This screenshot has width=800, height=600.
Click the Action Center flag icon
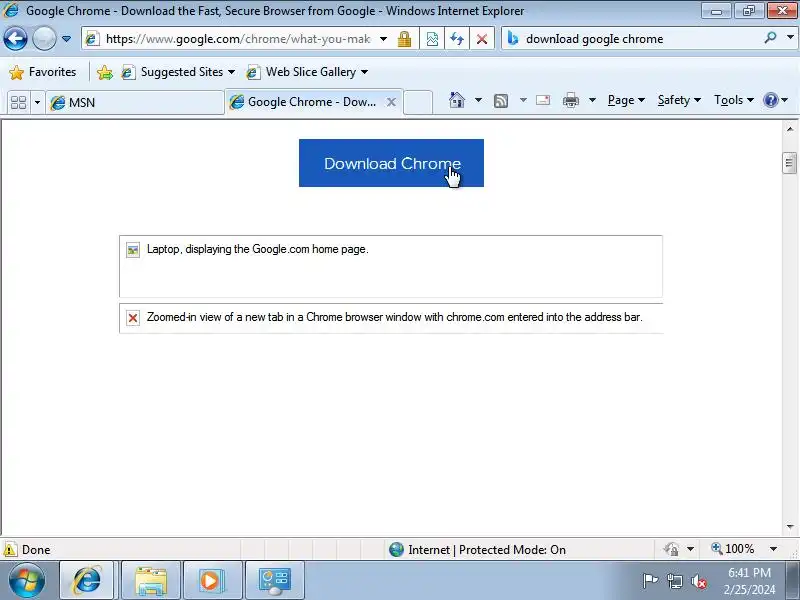click(x=650, y=581)
